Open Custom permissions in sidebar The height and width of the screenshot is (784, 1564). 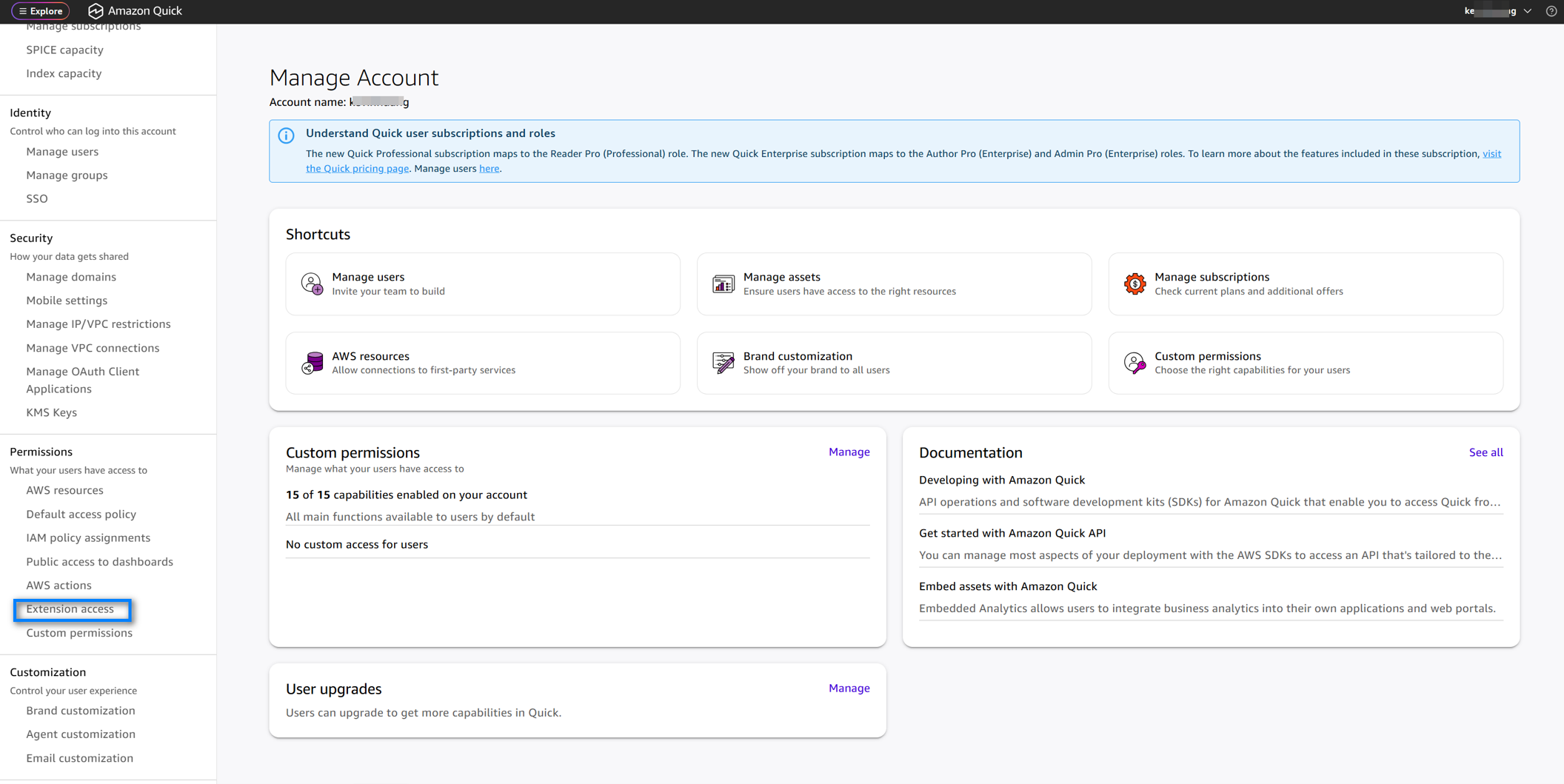tap(79, 633)
